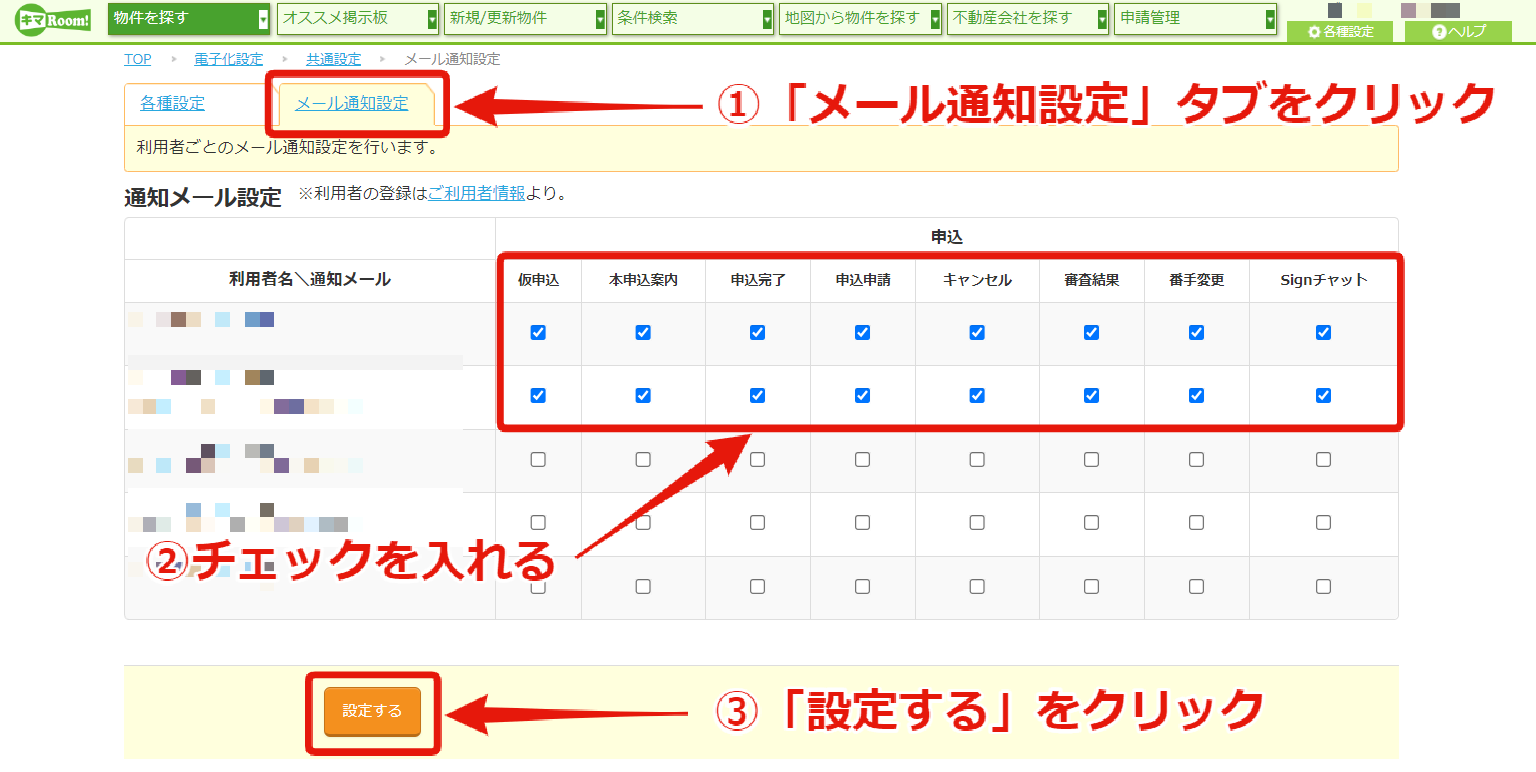Open the 不動産会社を探す menu
Screen dimensions: 1536x772
click(1028, 18)
